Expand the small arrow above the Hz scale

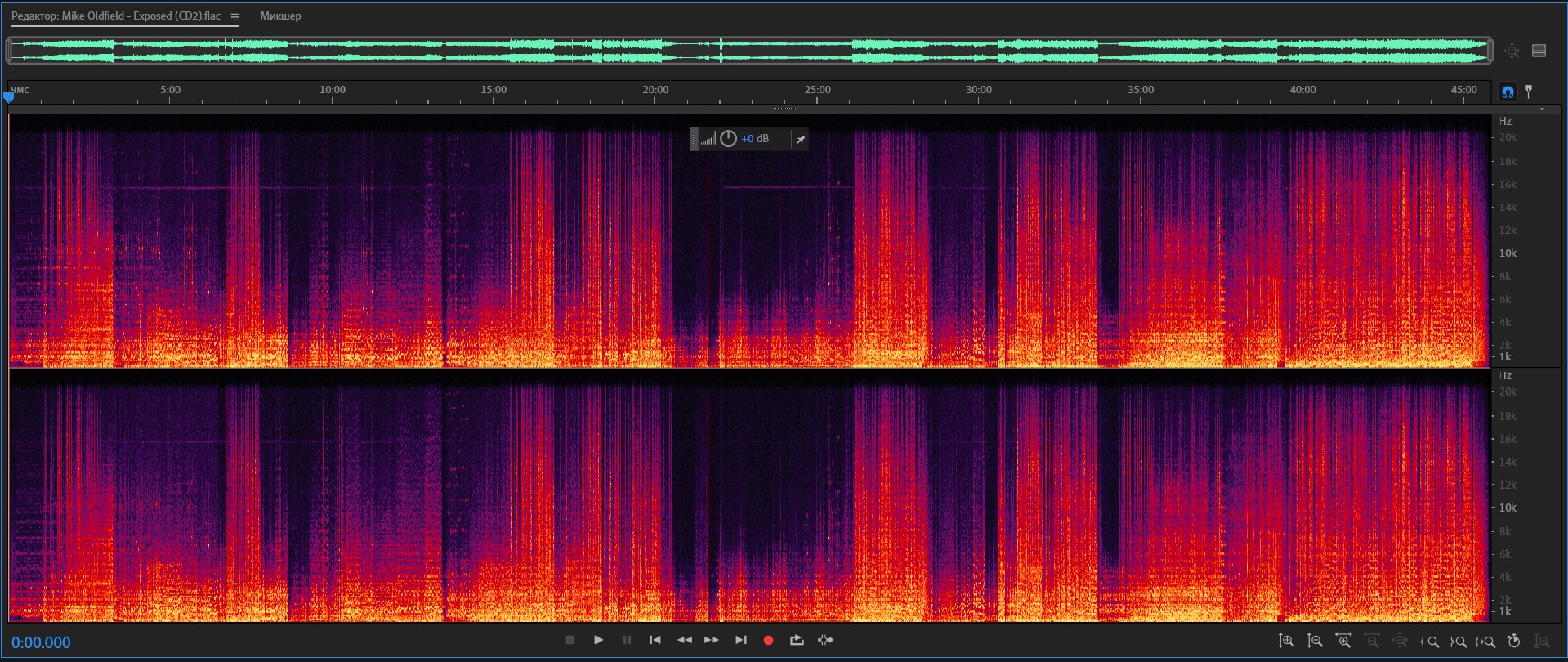tap(1542, 109)
